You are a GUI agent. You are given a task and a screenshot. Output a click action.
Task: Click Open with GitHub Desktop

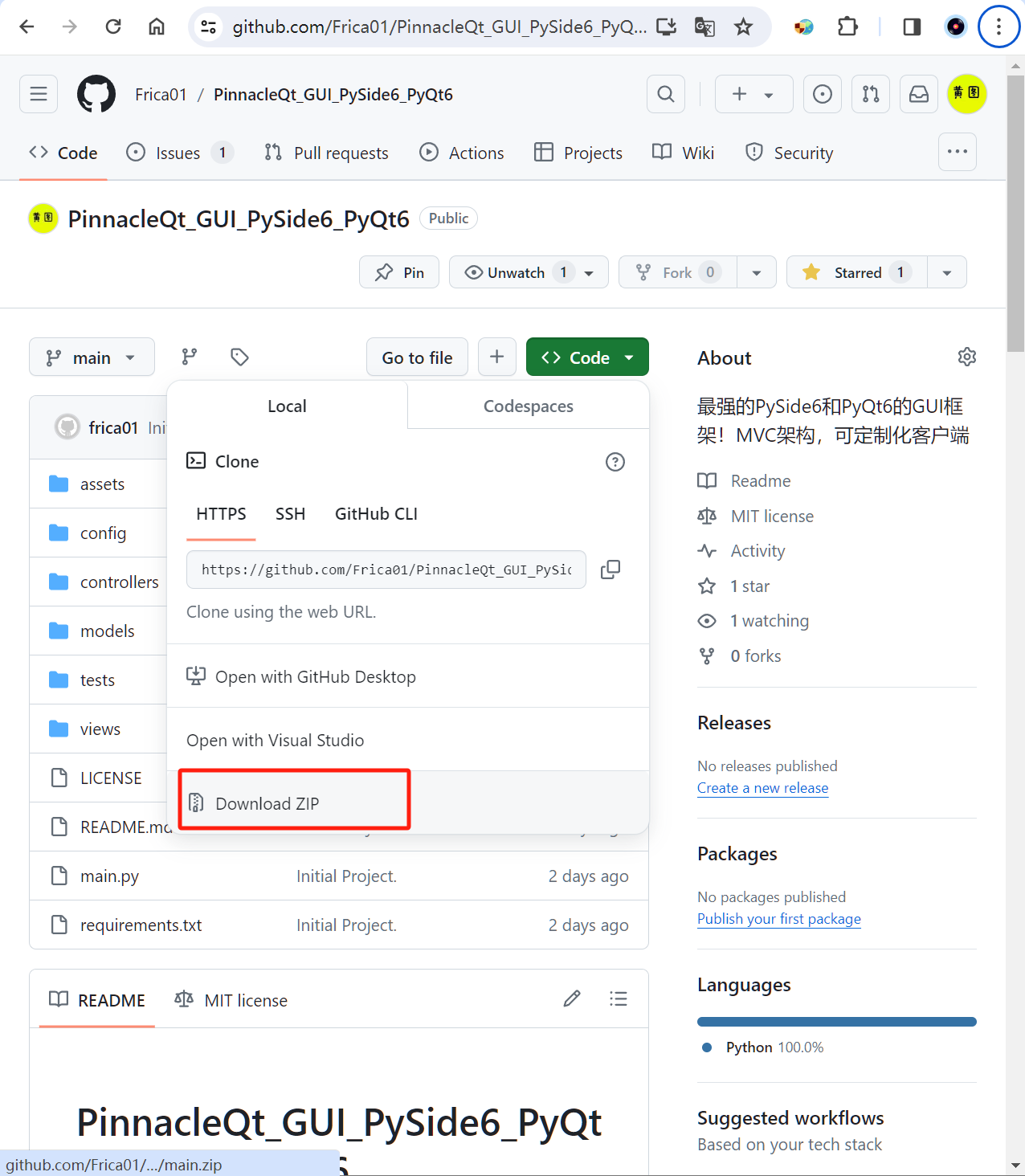pos(408,676)
